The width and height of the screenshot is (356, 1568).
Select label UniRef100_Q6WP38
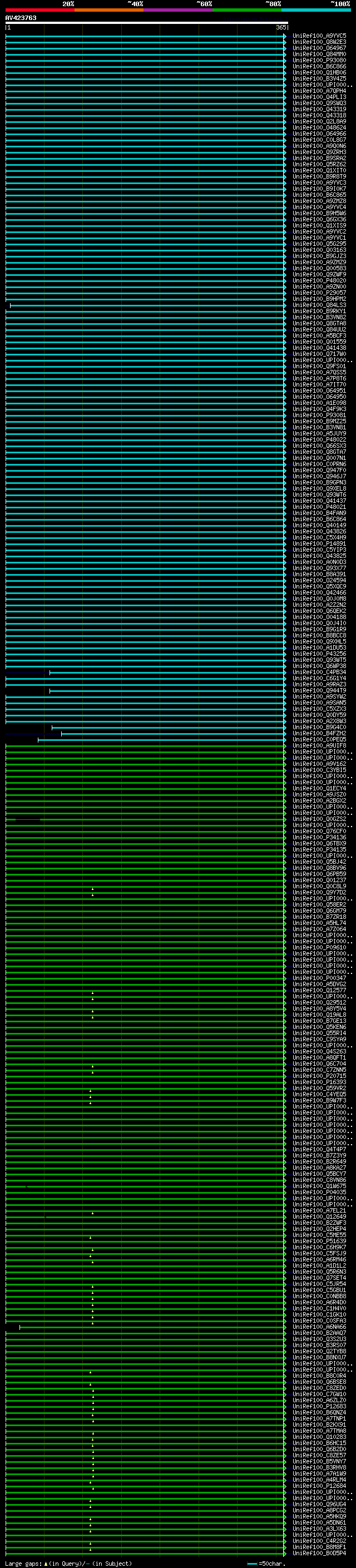(x=319, y=666)
